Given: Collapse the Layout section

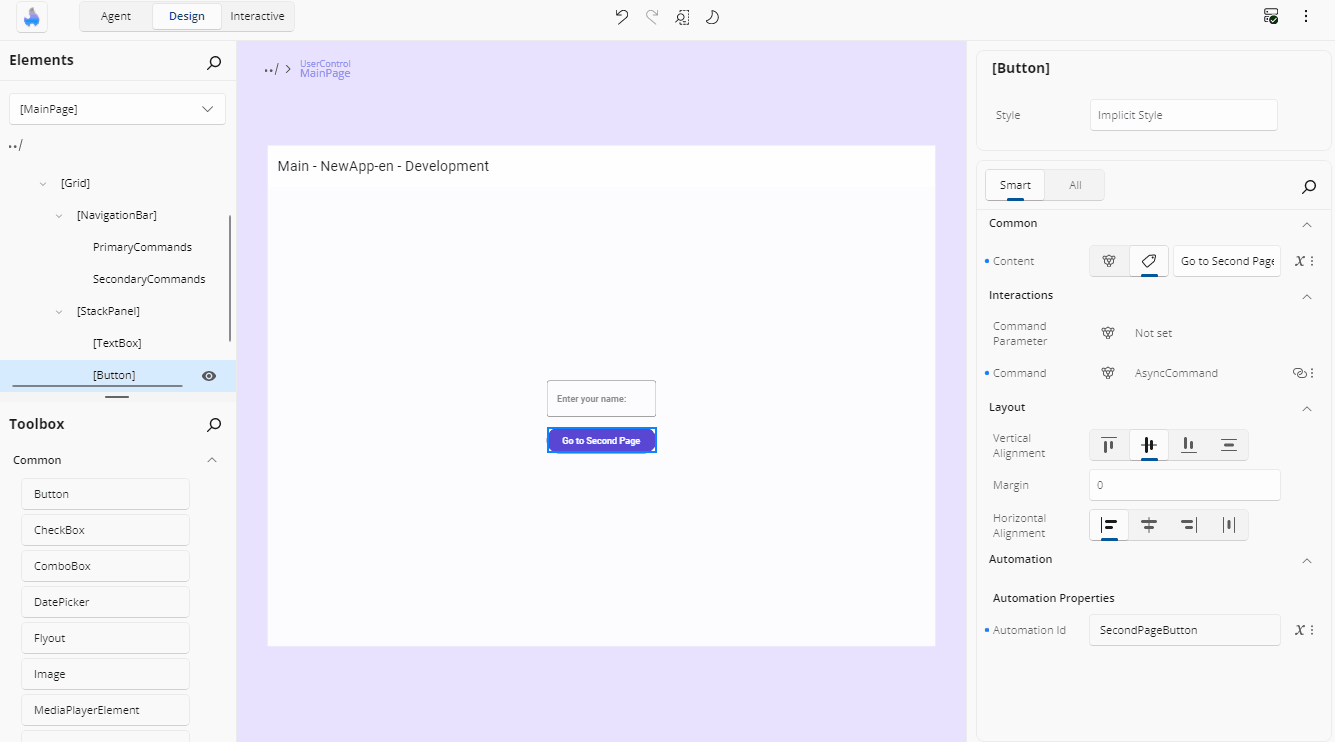Looking at the screenshot, I should pyautogui.click(x=1306, y=408).
